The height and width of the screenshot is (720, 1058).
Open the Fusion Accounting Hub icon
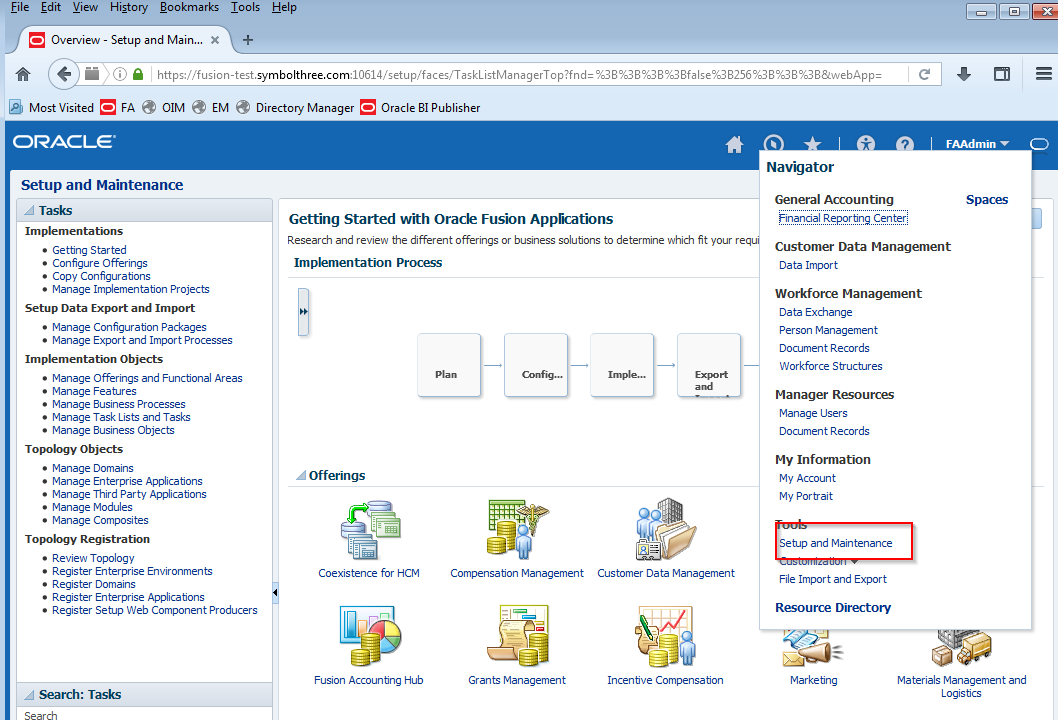pyautogui.click(x=369, y=637)
